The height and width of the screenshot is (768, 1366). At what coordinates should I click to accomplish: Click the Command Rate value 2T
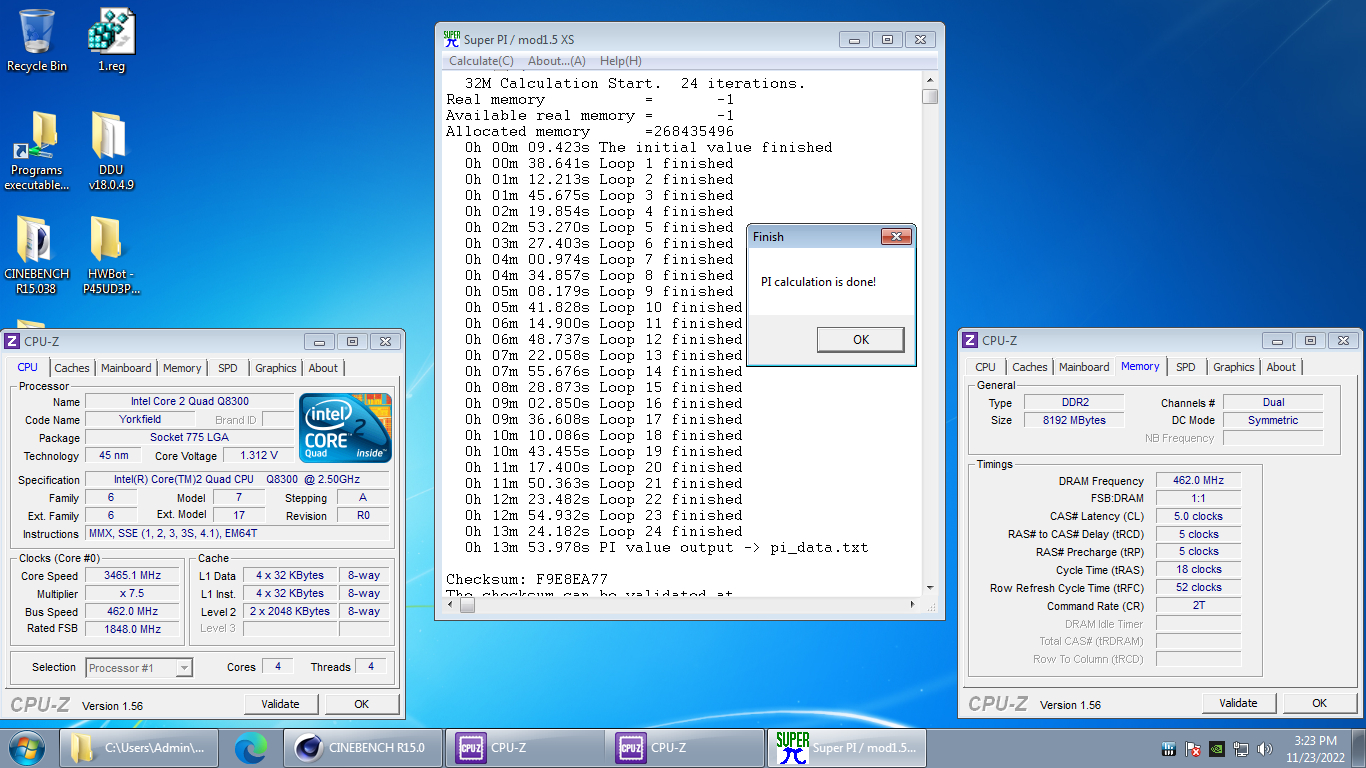click(x=1198, y=606)
